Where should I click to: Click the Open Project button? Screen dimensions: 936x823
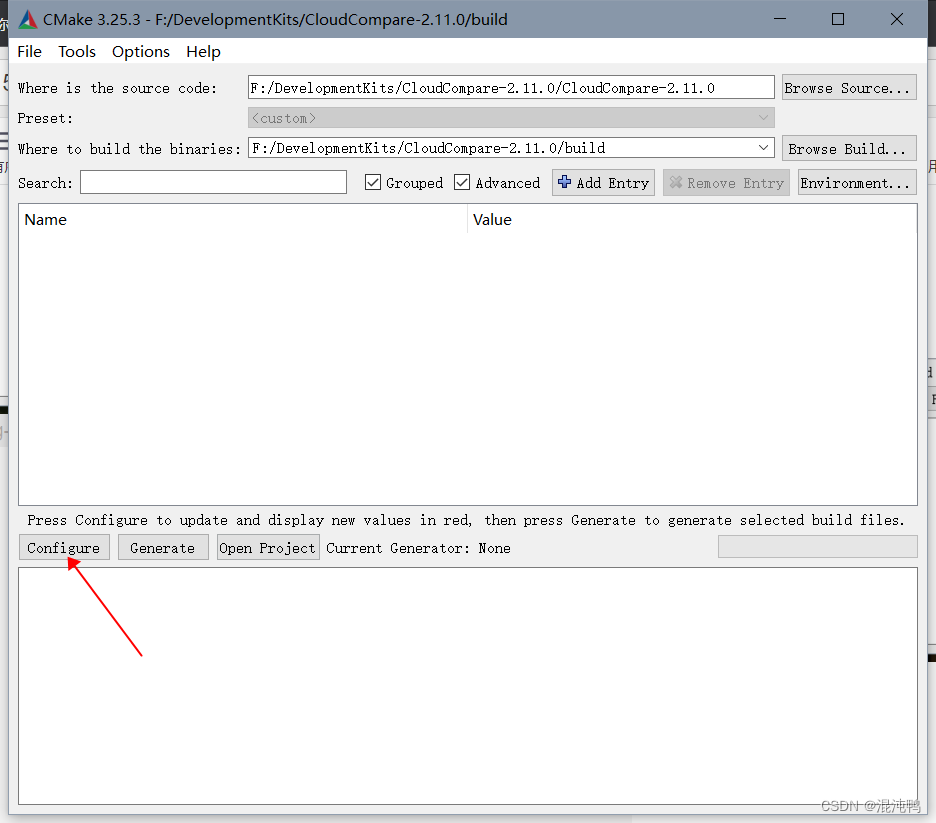click(268, 548)
